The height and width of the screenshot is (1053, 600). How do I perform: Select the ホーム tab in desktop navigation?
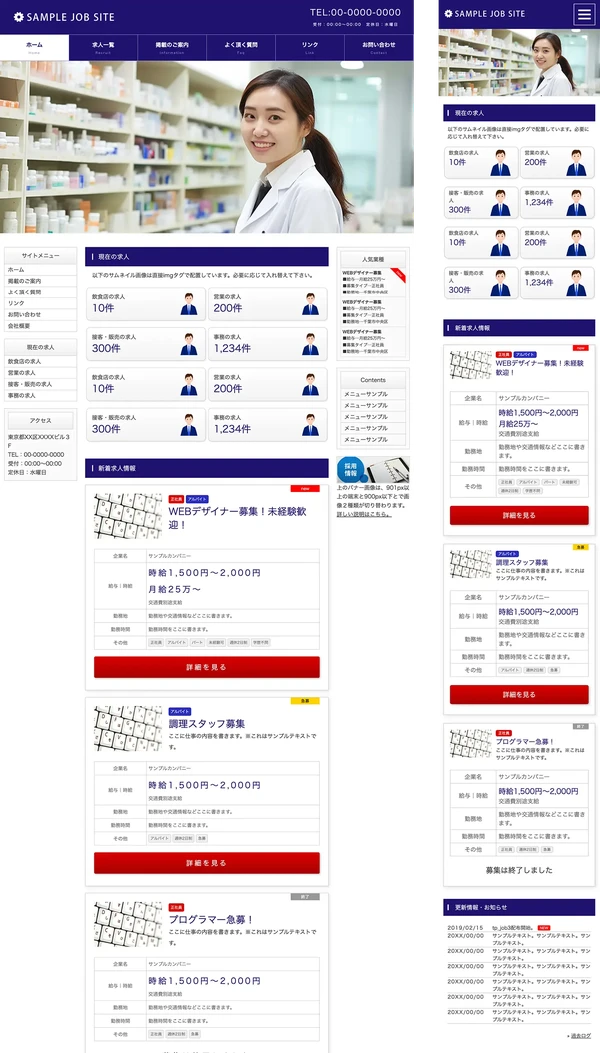[x=34, y=47]
